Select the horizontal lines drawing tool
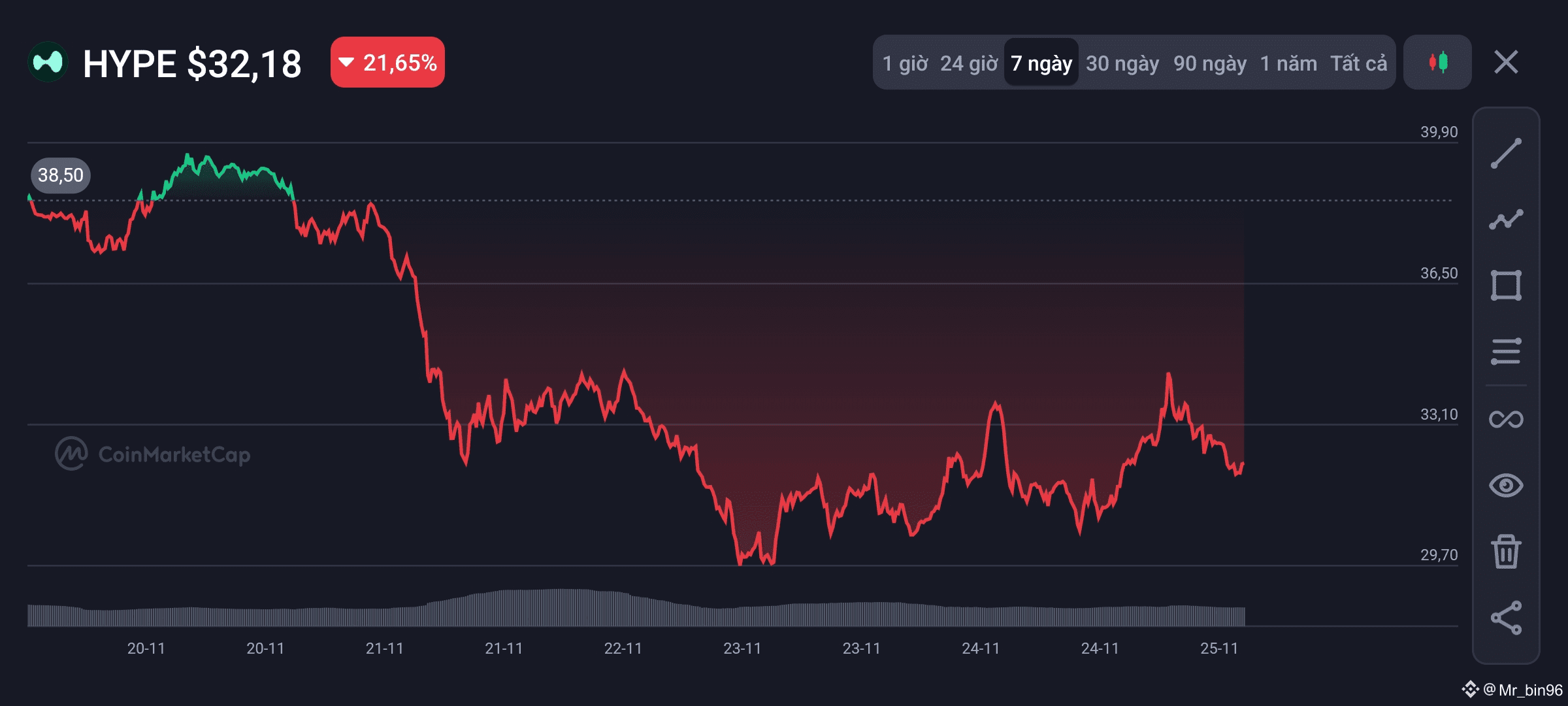 click(x=1506, y=352)
